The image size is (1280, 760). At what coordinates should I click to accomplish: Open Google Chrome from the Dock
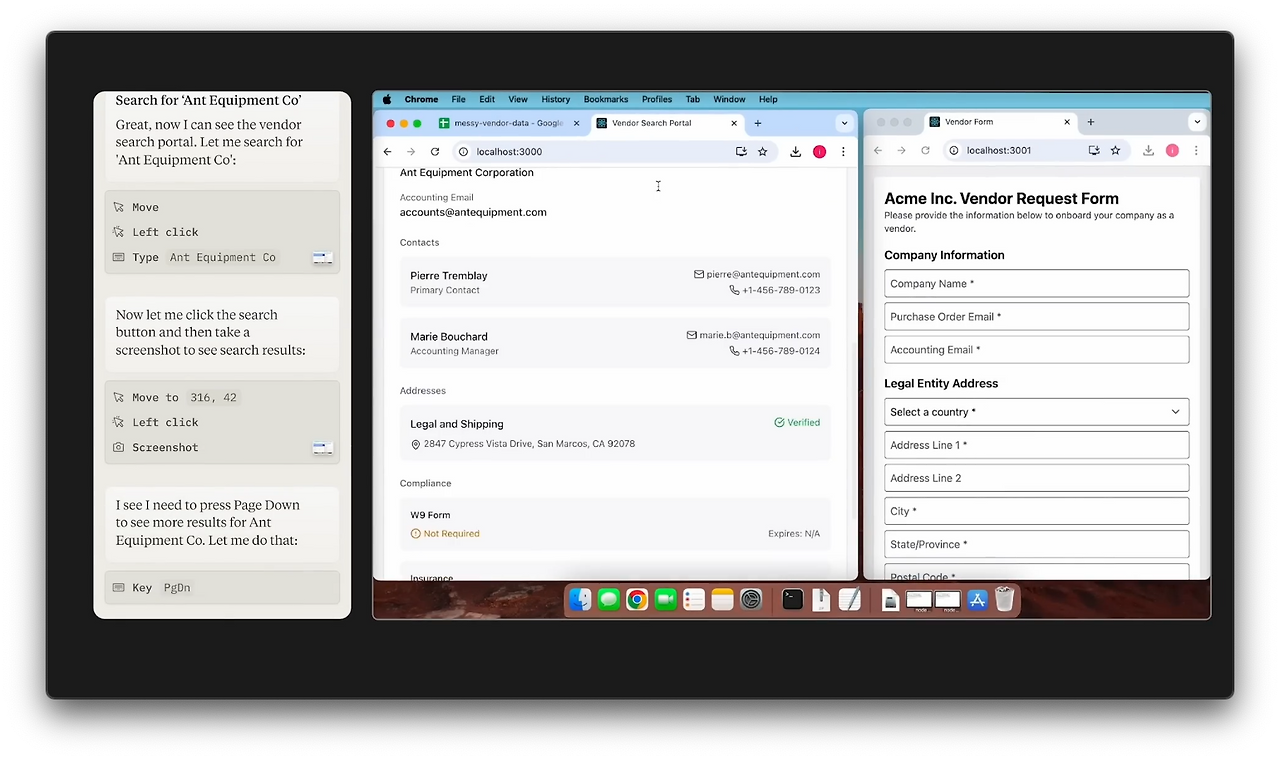click(x=637, y=600)
